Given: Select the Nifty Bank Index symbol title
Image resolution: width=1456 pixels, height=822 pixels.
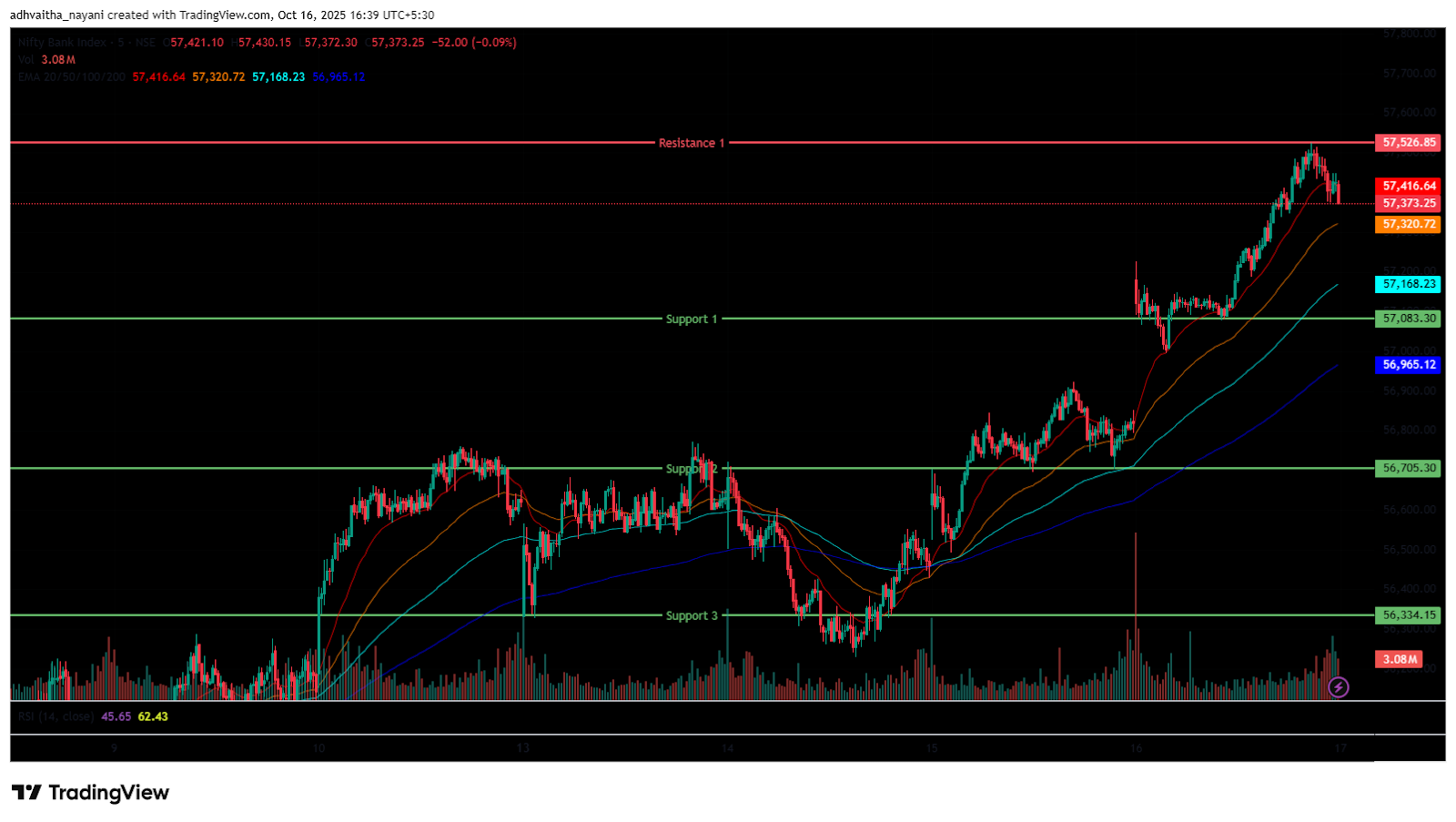Looking at the screenshot, I should pyautogui.click(x=86, y=43).
